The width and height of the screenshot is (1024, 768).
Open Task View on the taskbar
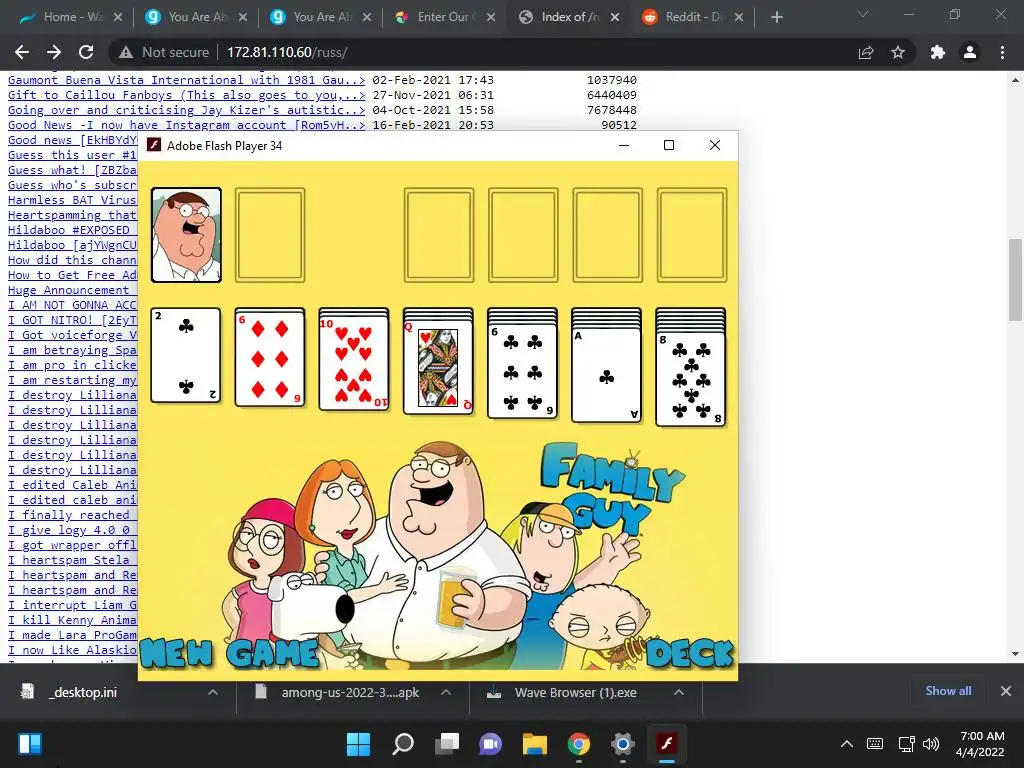447,744
